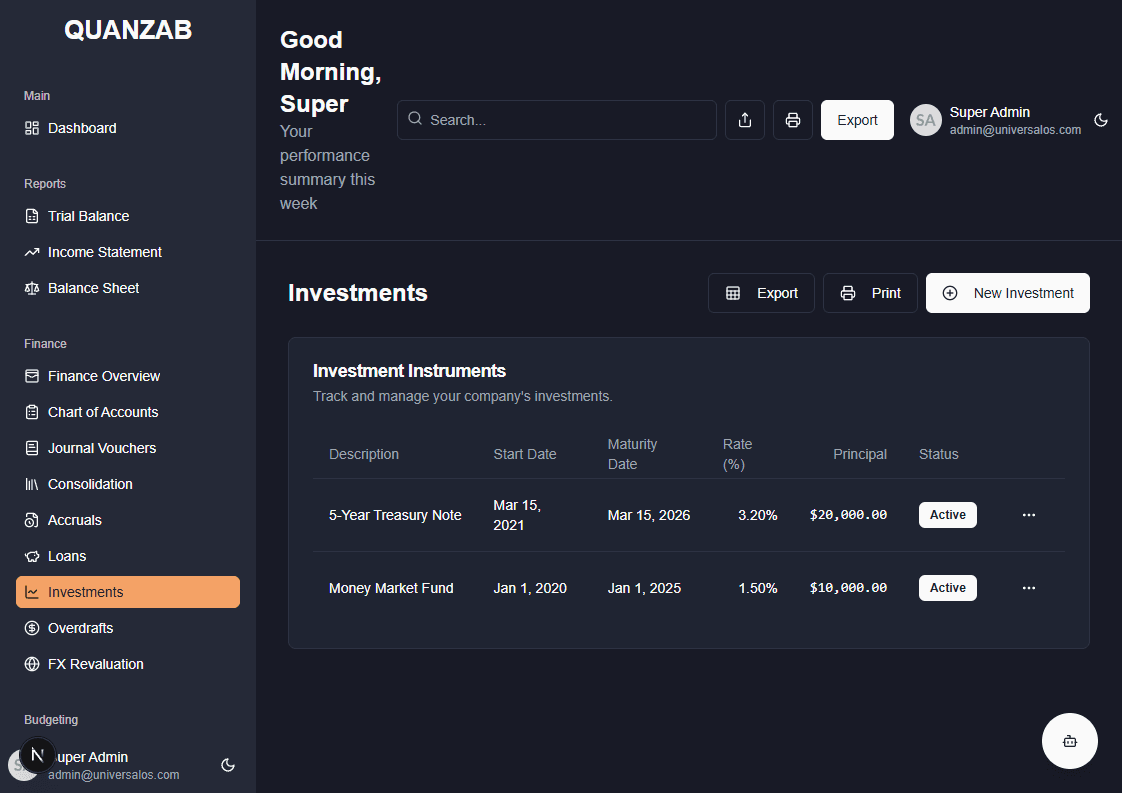Toggle theme moon icon in sidebar footer

(228, 765)
